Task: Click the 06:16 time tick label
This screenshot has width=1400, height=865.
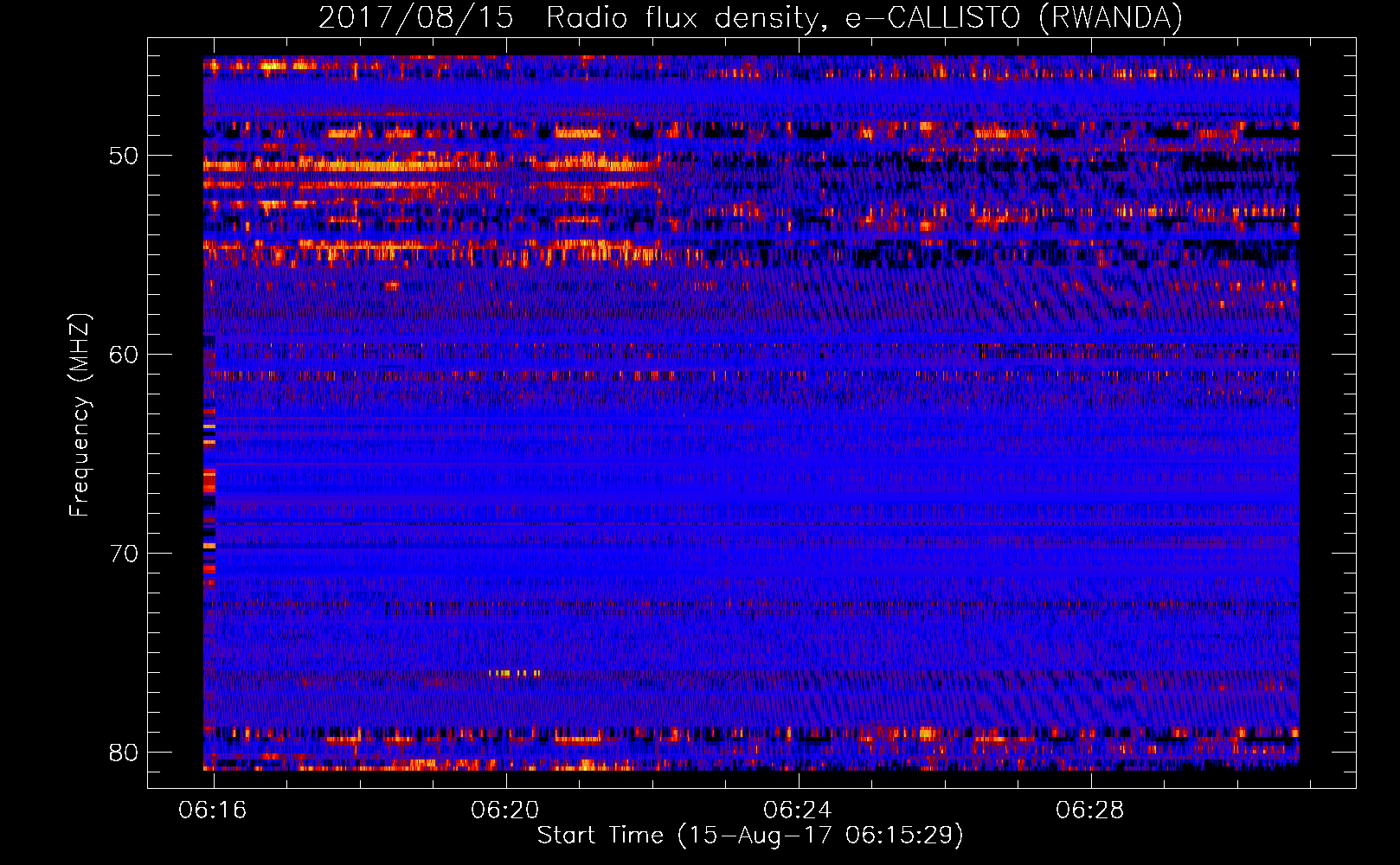Action: tap(213, 811)
